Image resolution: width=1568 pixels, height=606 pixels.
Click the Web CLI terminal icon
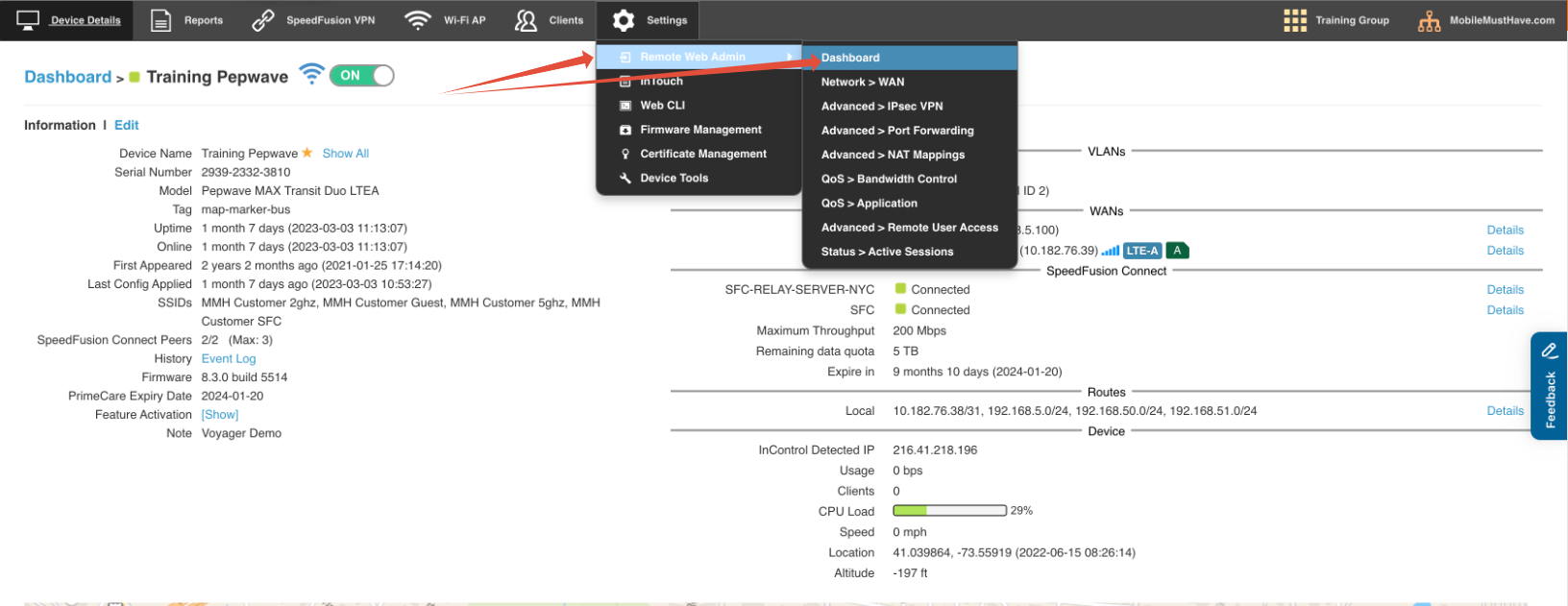[x=625, y=106]
